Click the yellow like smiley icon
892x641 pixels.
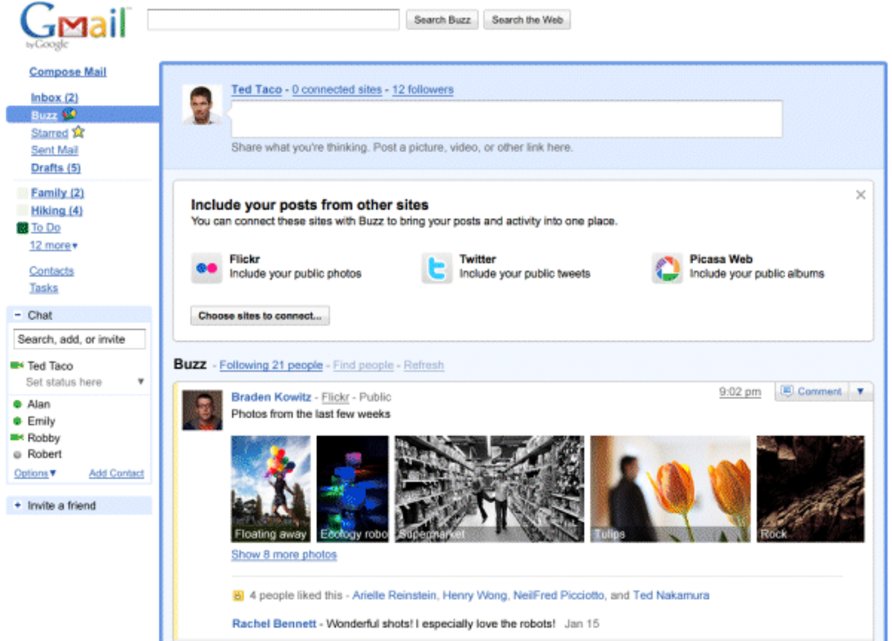pos(238,596)
